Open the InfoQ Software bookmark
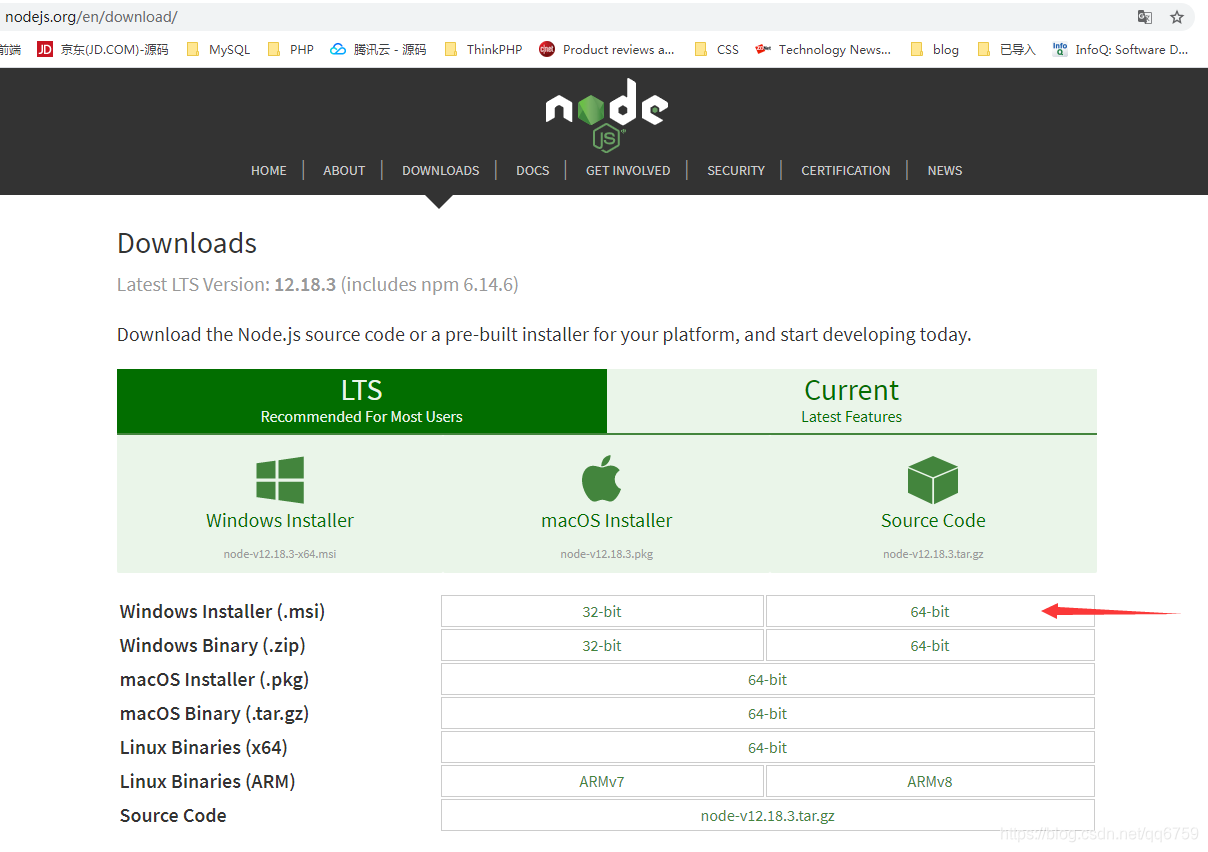 point(1120,49)
